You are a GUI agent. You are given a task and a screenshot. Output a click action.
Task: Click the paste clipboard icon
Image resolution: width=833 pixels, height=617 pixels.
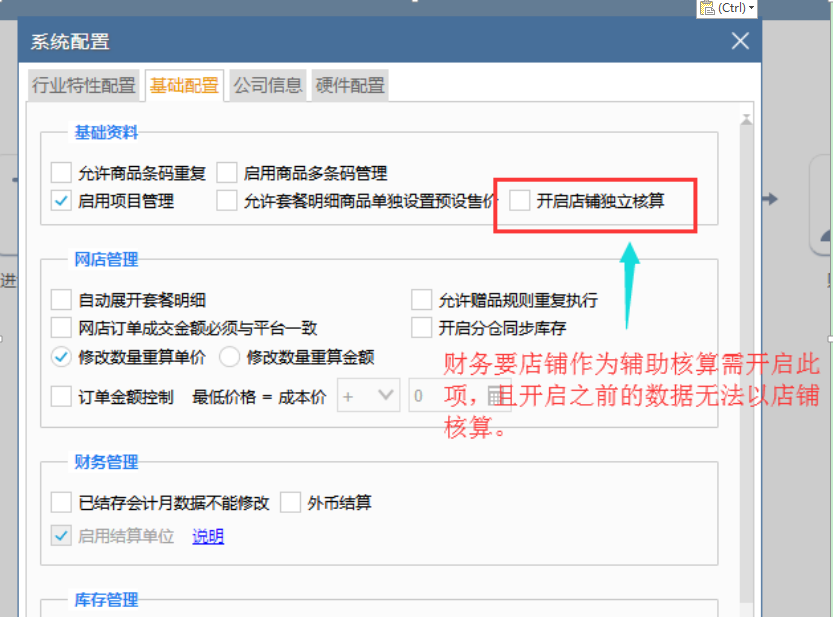(x=707, y=8)
